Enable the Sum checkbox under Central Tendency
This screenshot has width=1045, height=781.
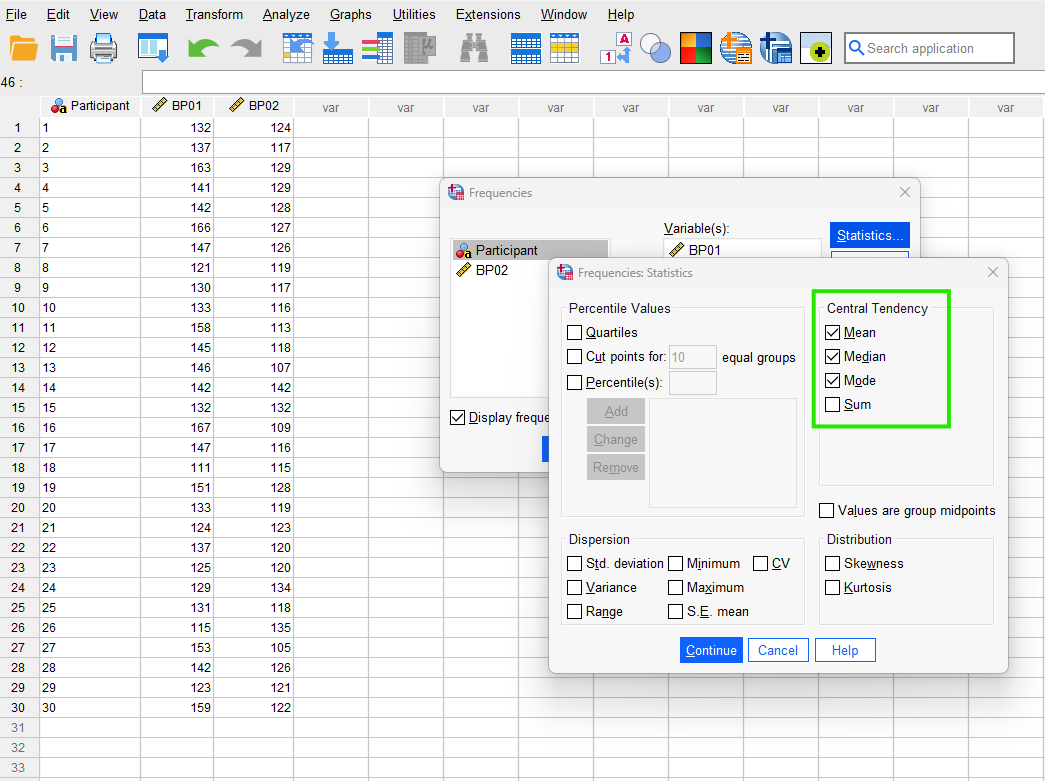(x=833, y=404)
